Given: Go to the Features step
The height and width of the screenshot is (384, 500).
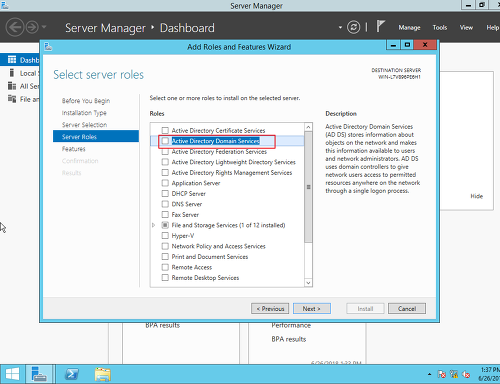Looking at the screenshot, I should 74,149.
